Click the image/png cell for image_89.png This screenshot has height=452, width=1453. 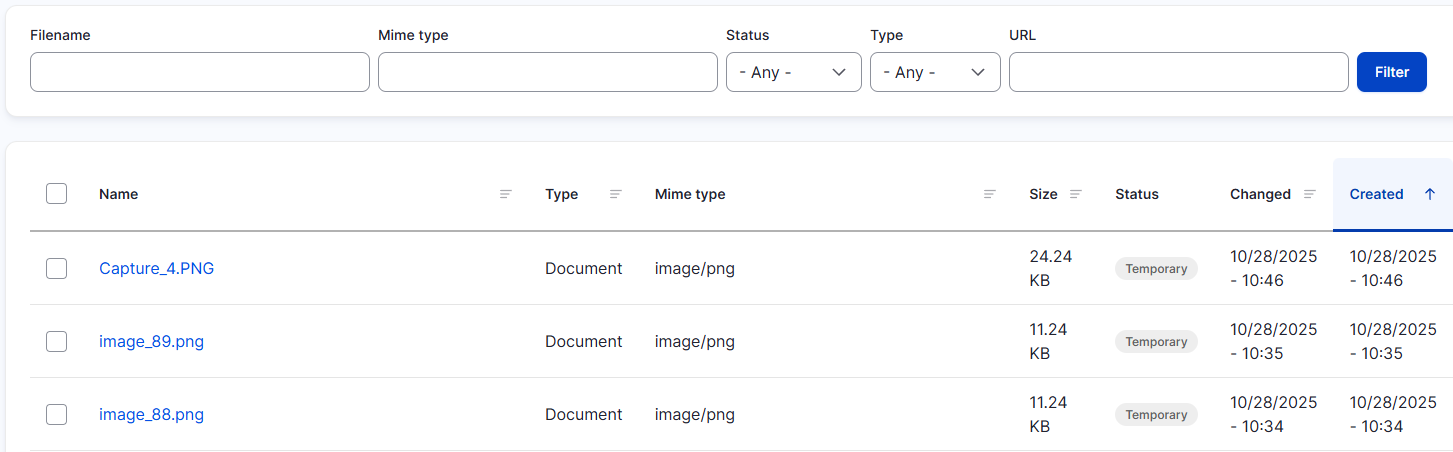tap(695, 341)
